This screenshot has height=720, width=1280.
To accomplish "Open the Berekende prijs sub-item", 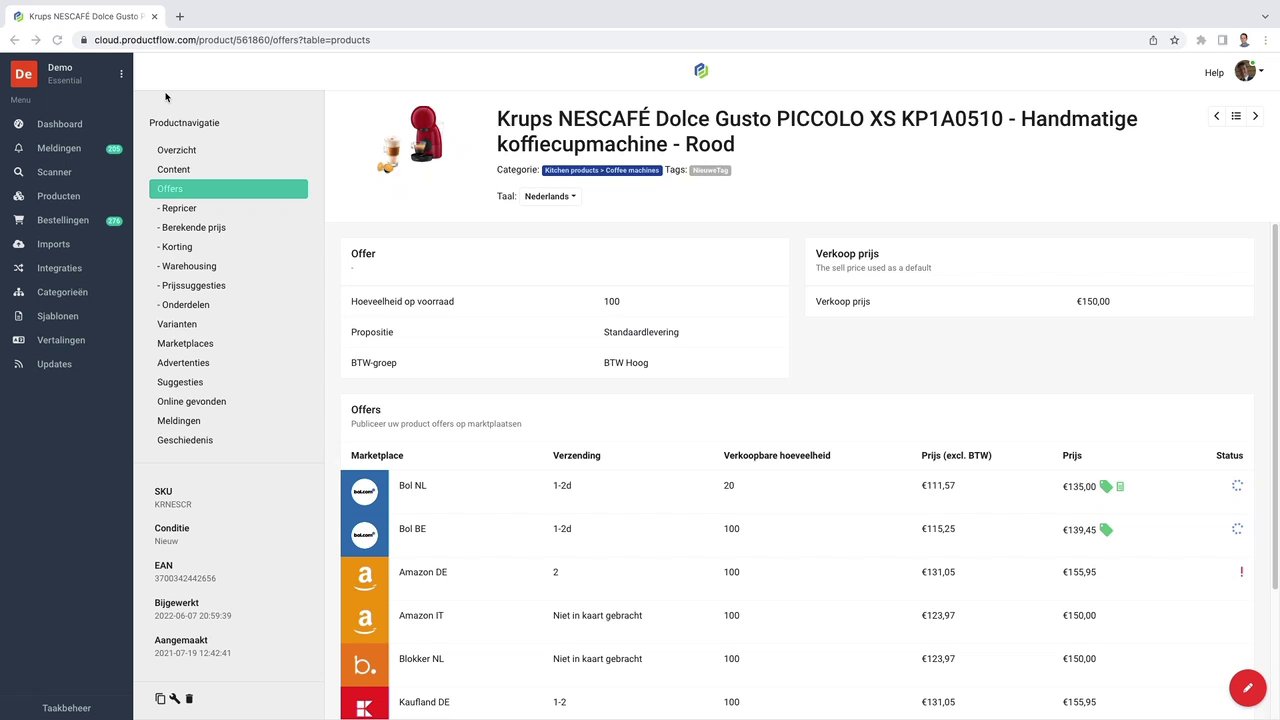I will (x=191, y=227).
